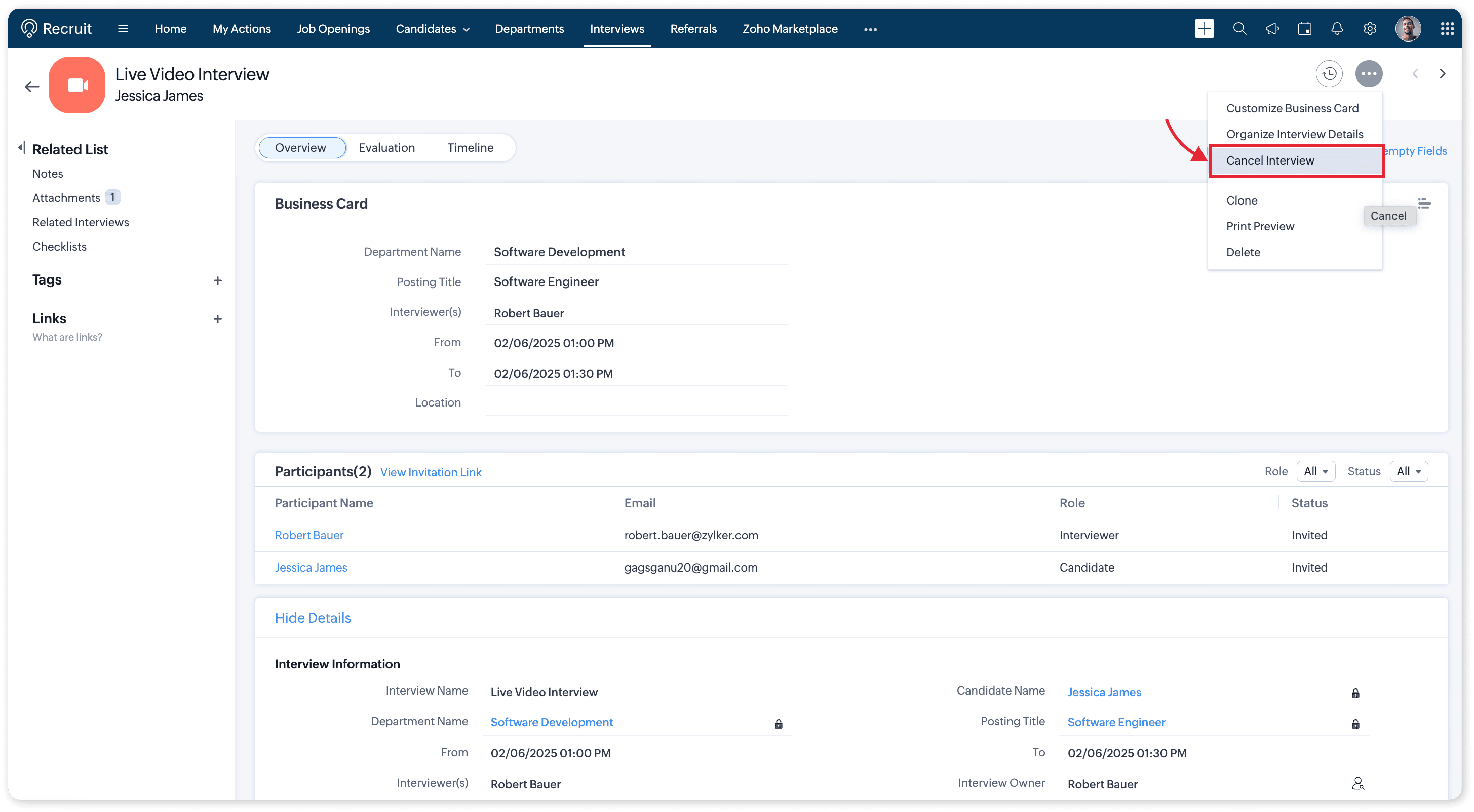Image resolution: width=1474 pixels, height=812 pixels.
Task: Click the interview history clock icon
Action: point(1329,74)
